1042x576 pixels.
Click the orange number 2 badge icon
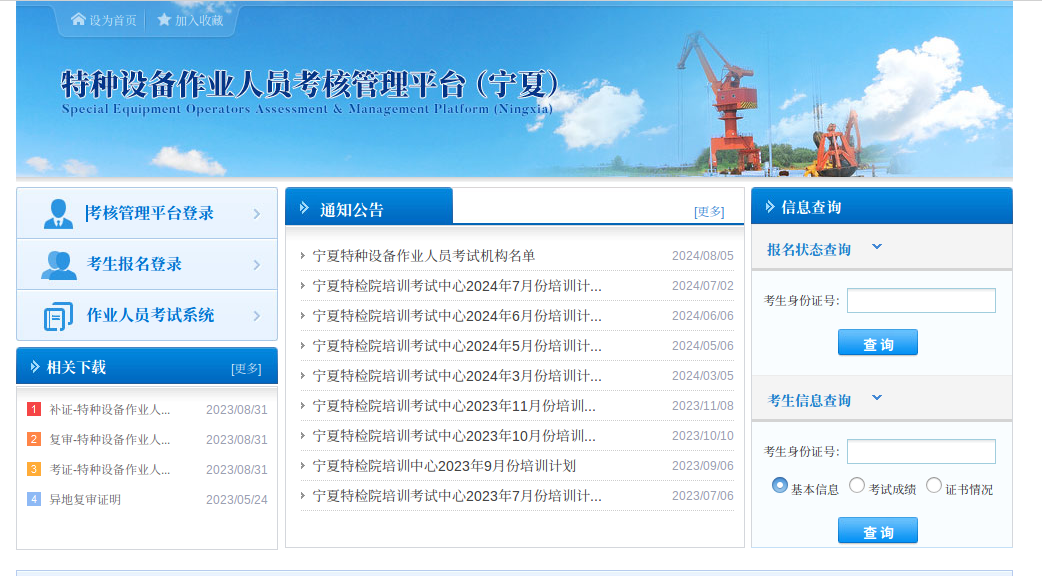point(34,440)
